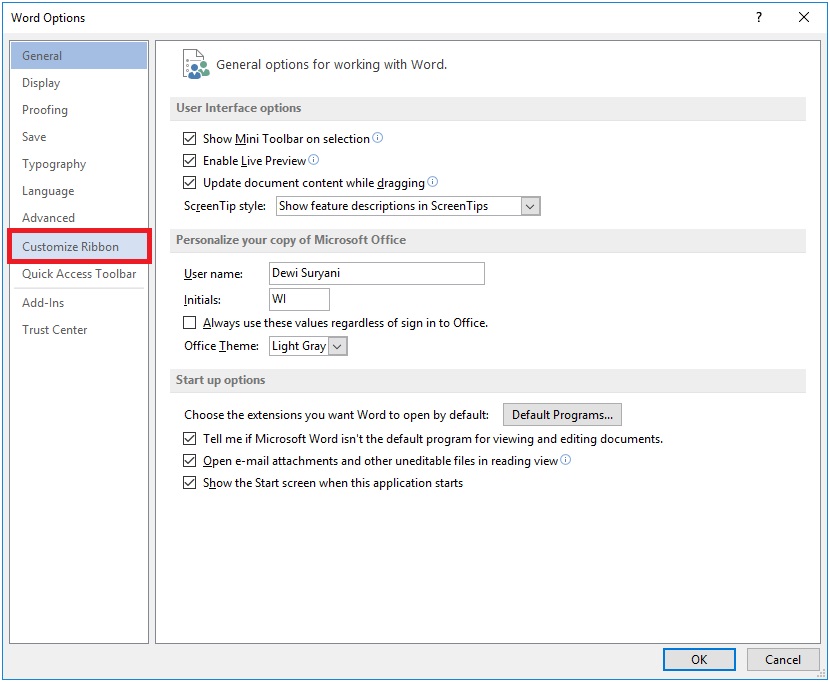Click the Choose the extensions text
Viewport: 830px width, 682px height.
336,415
